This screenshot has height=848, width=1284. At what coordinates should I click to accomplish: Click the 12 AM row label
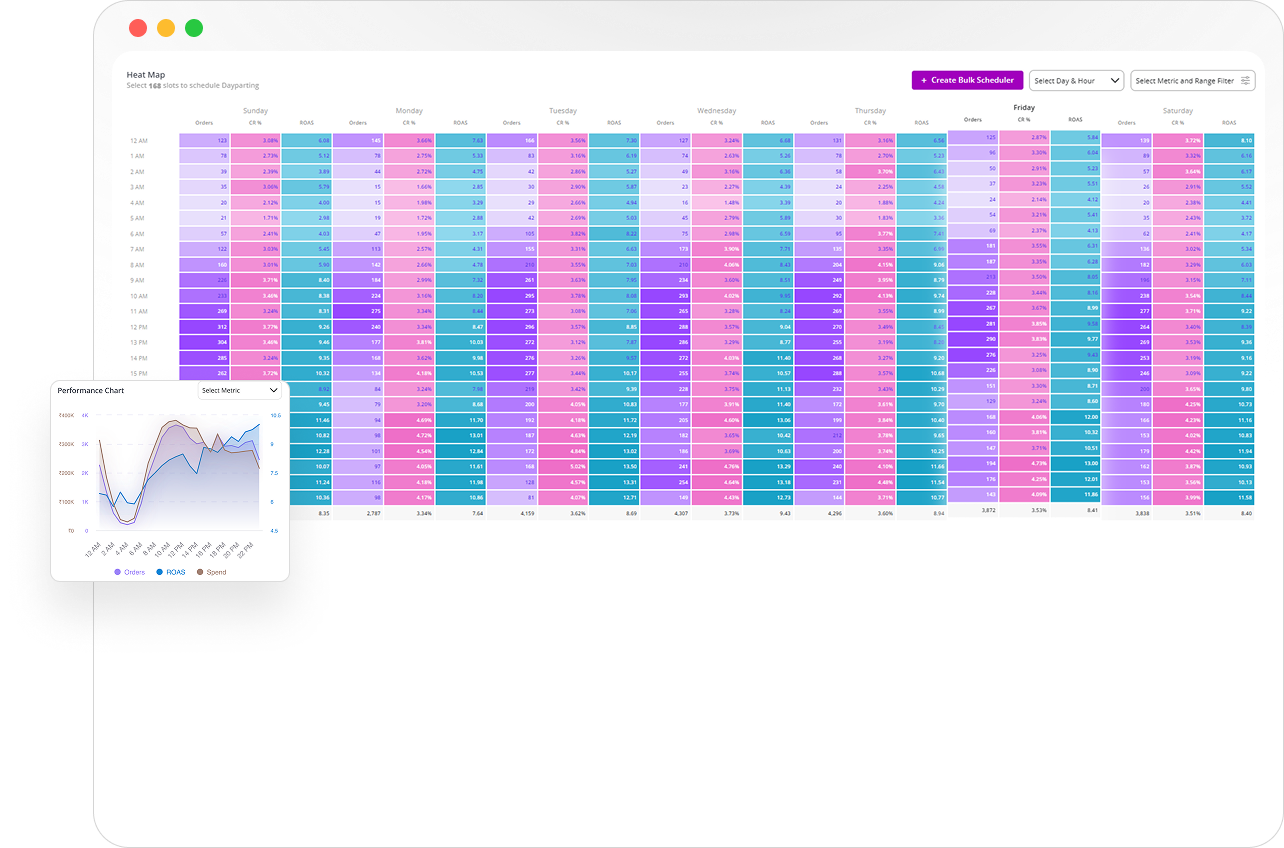click(x=138, y=140)
